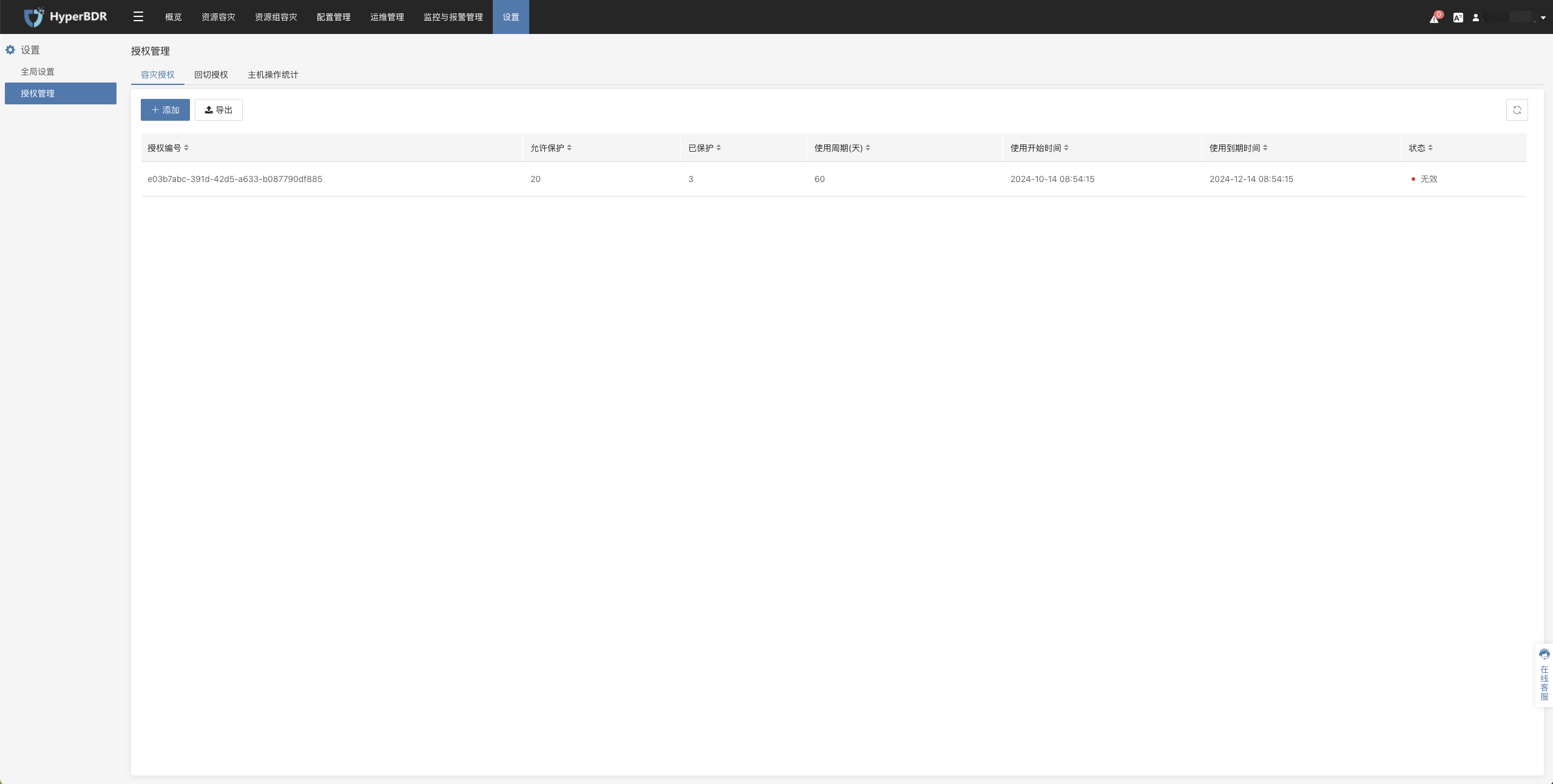Open the alert notification bell icon

click(1434, 18)
